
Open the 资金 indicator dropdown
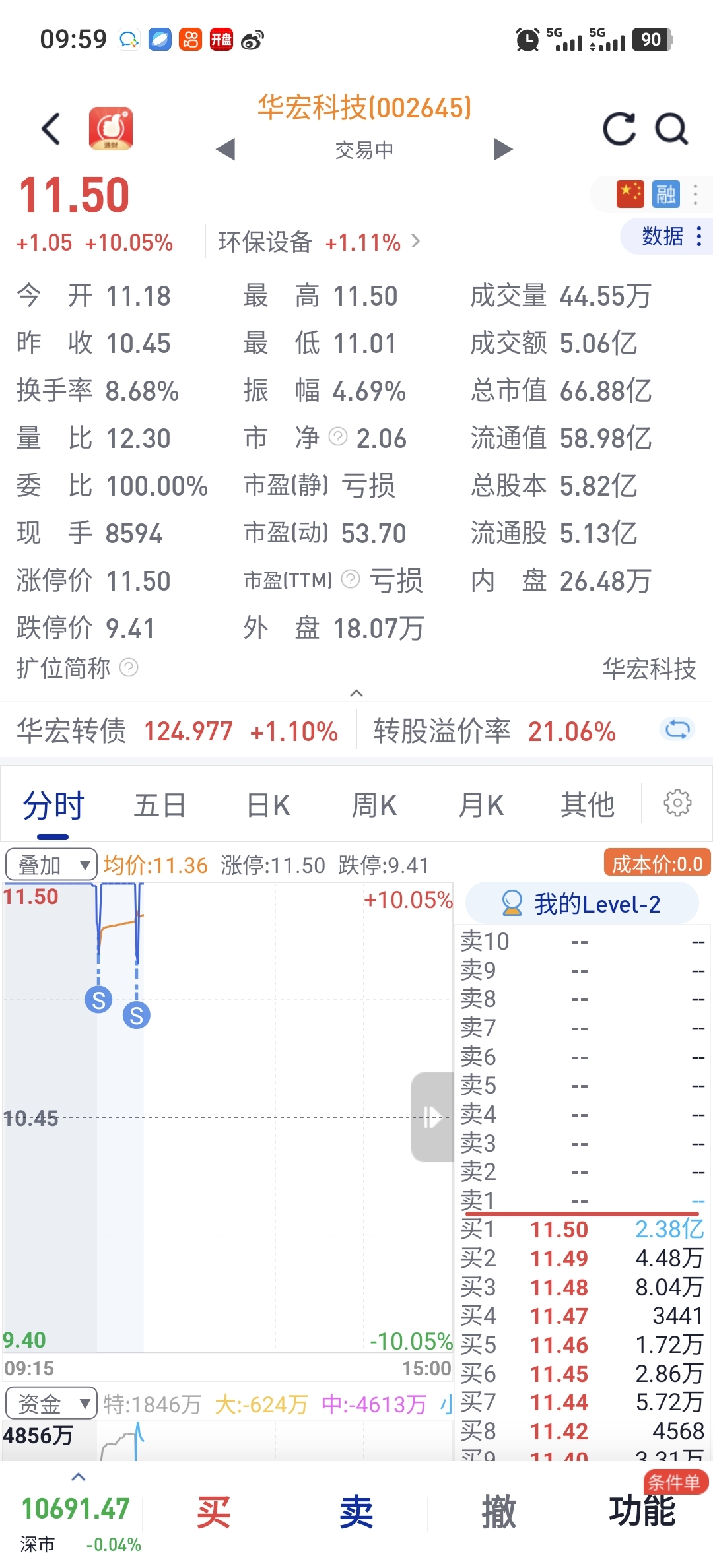tap(51, 1404)
